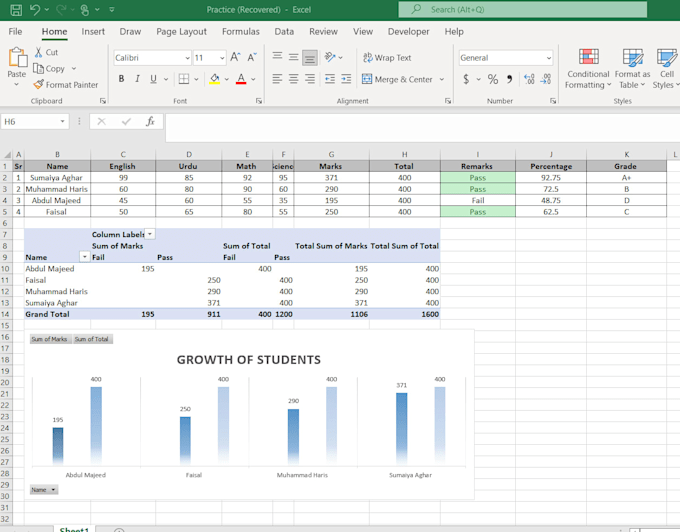Click the Redo arrow icon
Image resolution: width=680 pixels, height=532 pixels.
(61, 10)
